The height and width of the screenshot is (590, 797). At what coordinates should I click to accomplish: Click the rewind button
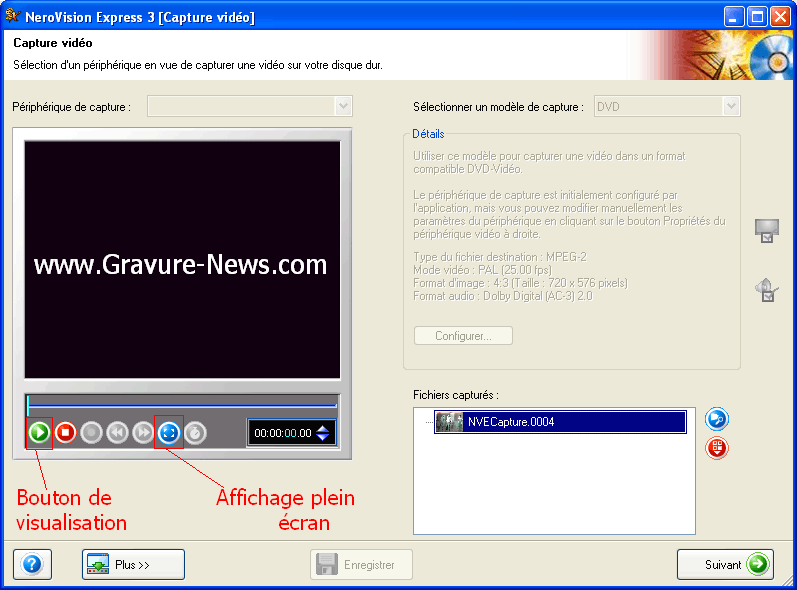pyautogui.click(x=117, y=432)
